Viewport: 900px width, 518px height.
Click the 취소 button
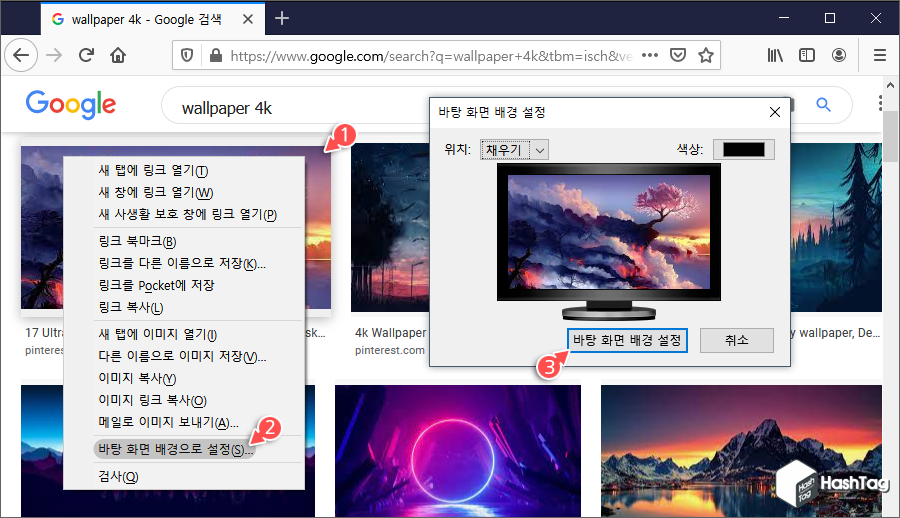click(x=736, y=341)
